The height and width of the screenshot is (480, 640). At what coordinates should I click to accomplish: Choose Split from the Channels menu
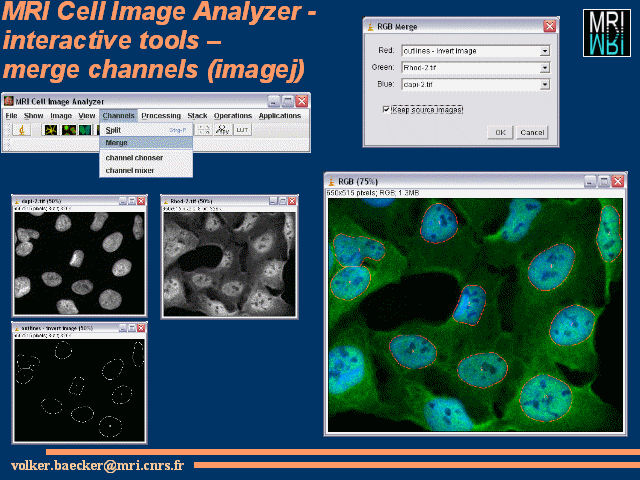tap(146, 130)
